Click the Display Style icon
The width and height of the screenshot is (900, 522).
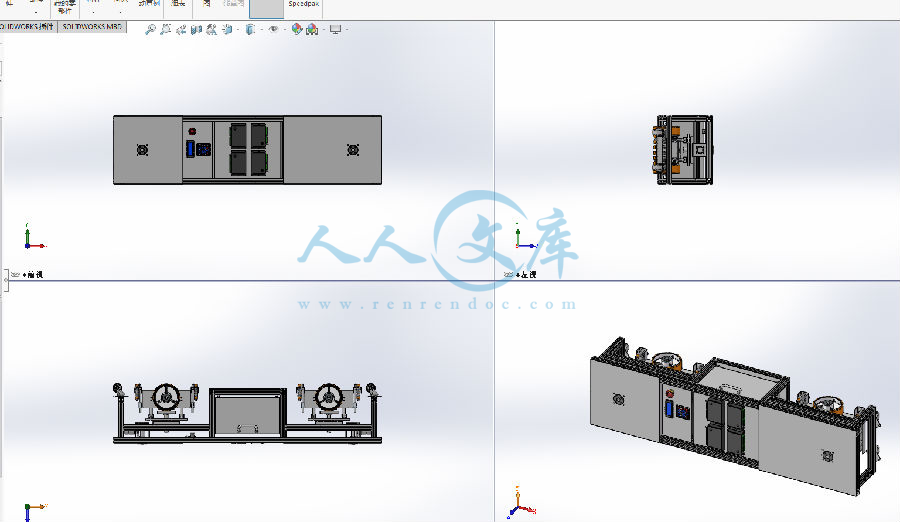click(x=250, y=30)
